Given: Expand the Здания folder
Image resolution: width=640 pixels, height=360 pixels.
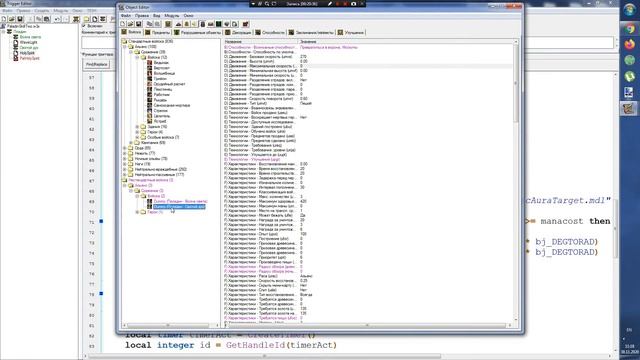Looking at the screenshot, I should pyautogui.click(x=137, y=127).
